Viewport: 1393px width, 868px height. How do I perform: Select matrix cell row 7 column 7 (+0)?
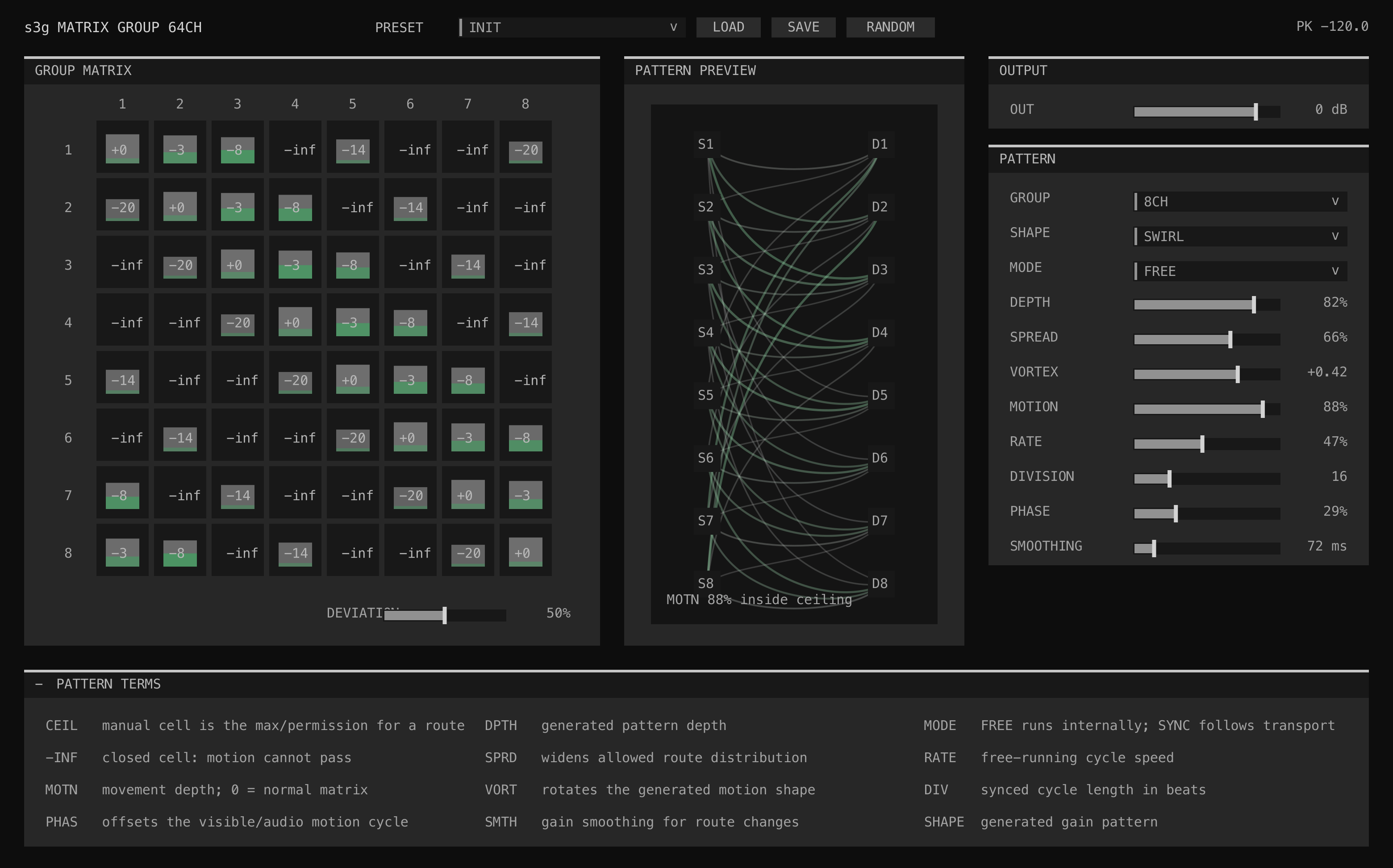pos(468,492)
